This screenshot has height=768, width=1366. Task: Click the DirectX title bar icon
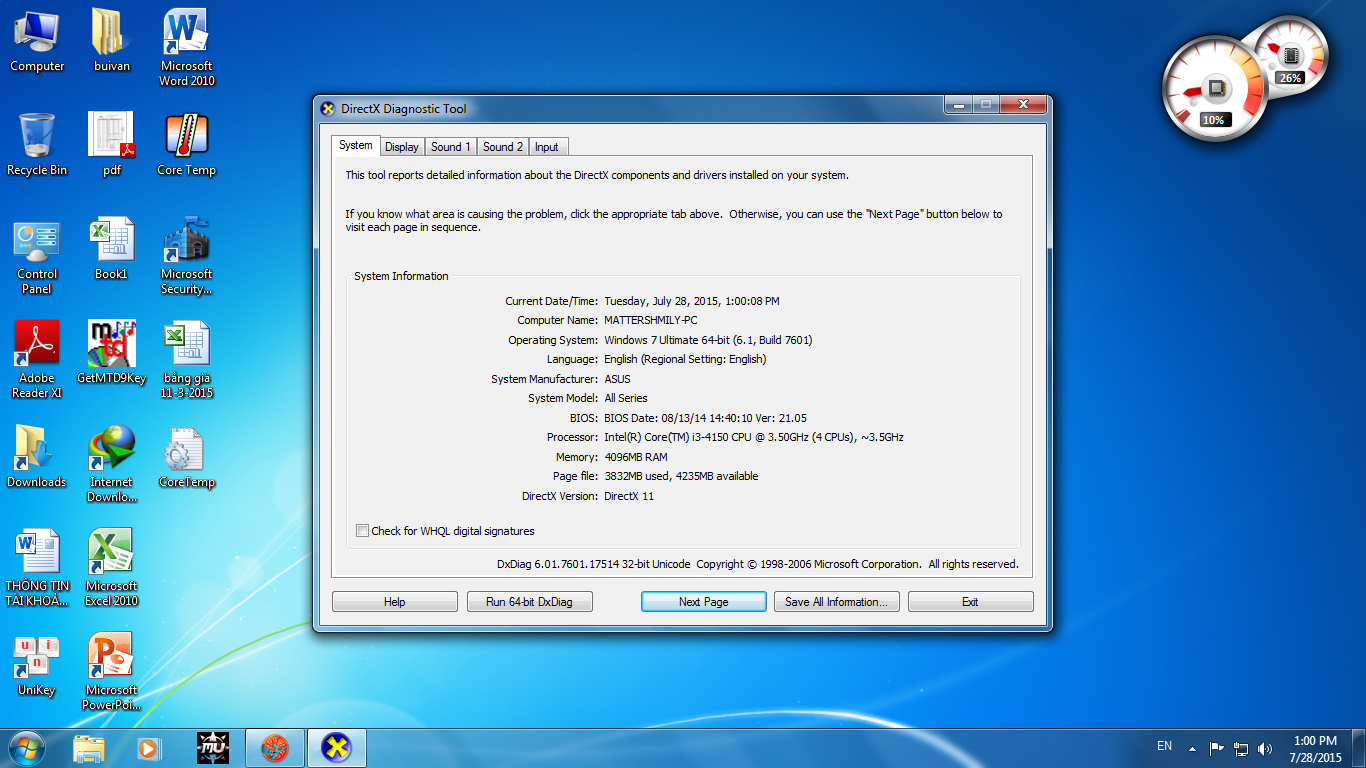click(328, 109)
